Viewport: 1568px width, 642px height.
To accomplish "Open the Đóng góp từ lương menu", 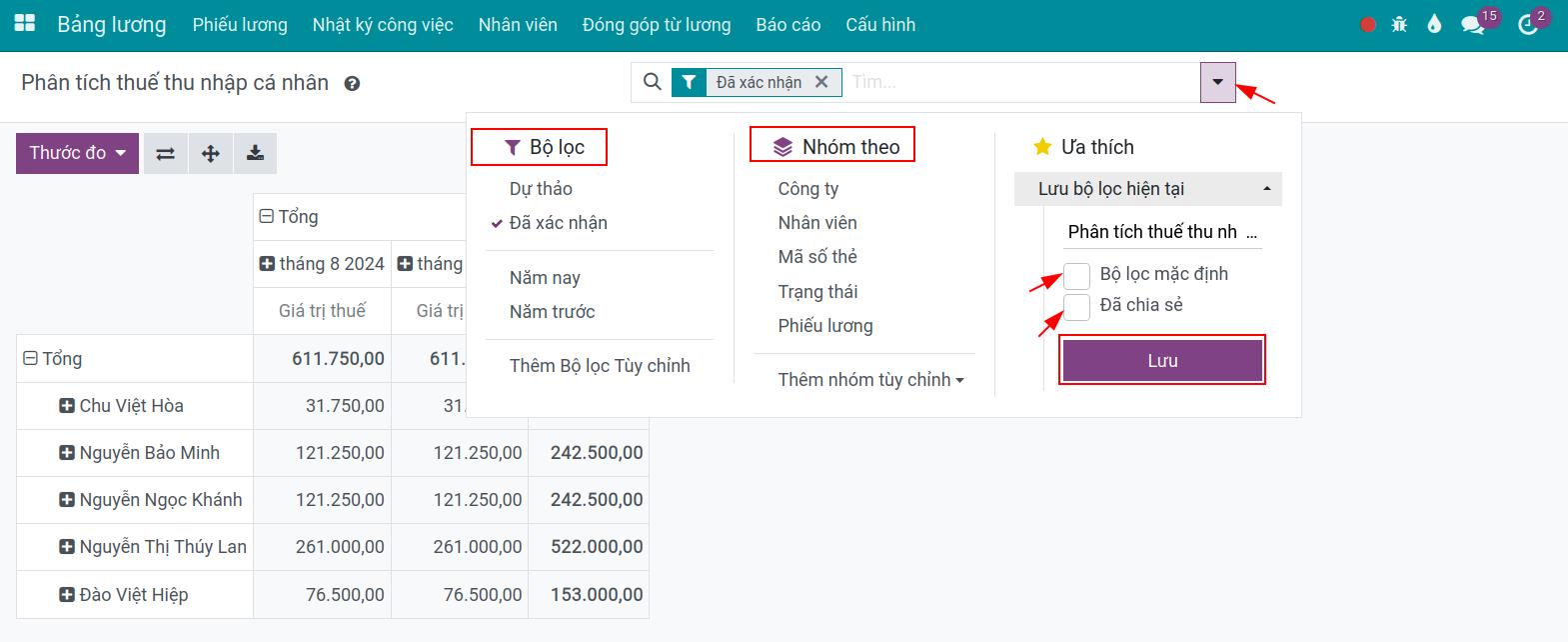I will (657, 25).
